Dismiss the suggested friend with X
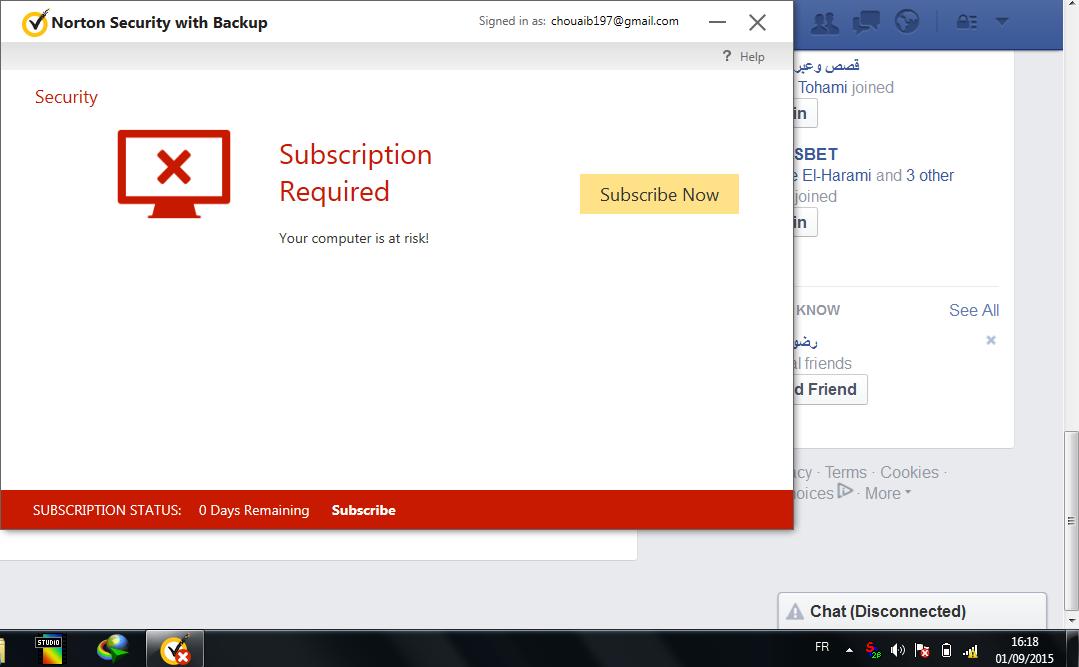The height and width of the screenshot is (667, 1079). coord(991,340)
